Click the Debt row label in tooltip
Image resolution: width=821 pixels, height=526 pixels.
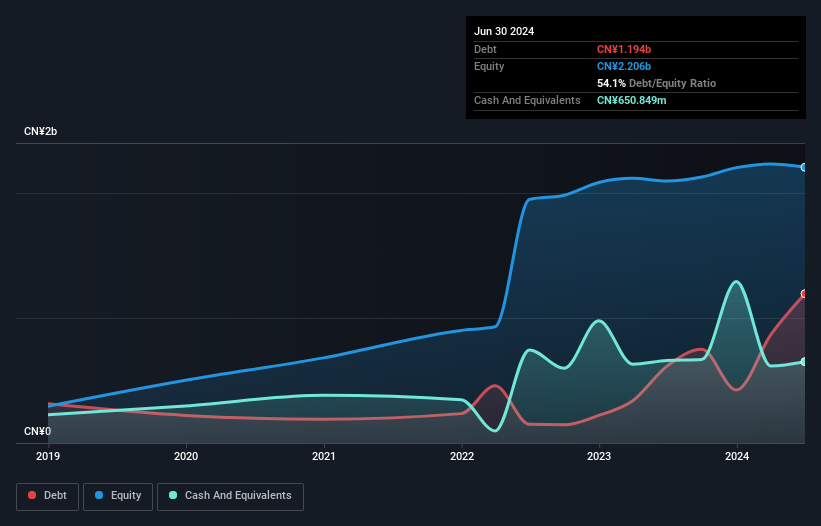tap(485, 49)
